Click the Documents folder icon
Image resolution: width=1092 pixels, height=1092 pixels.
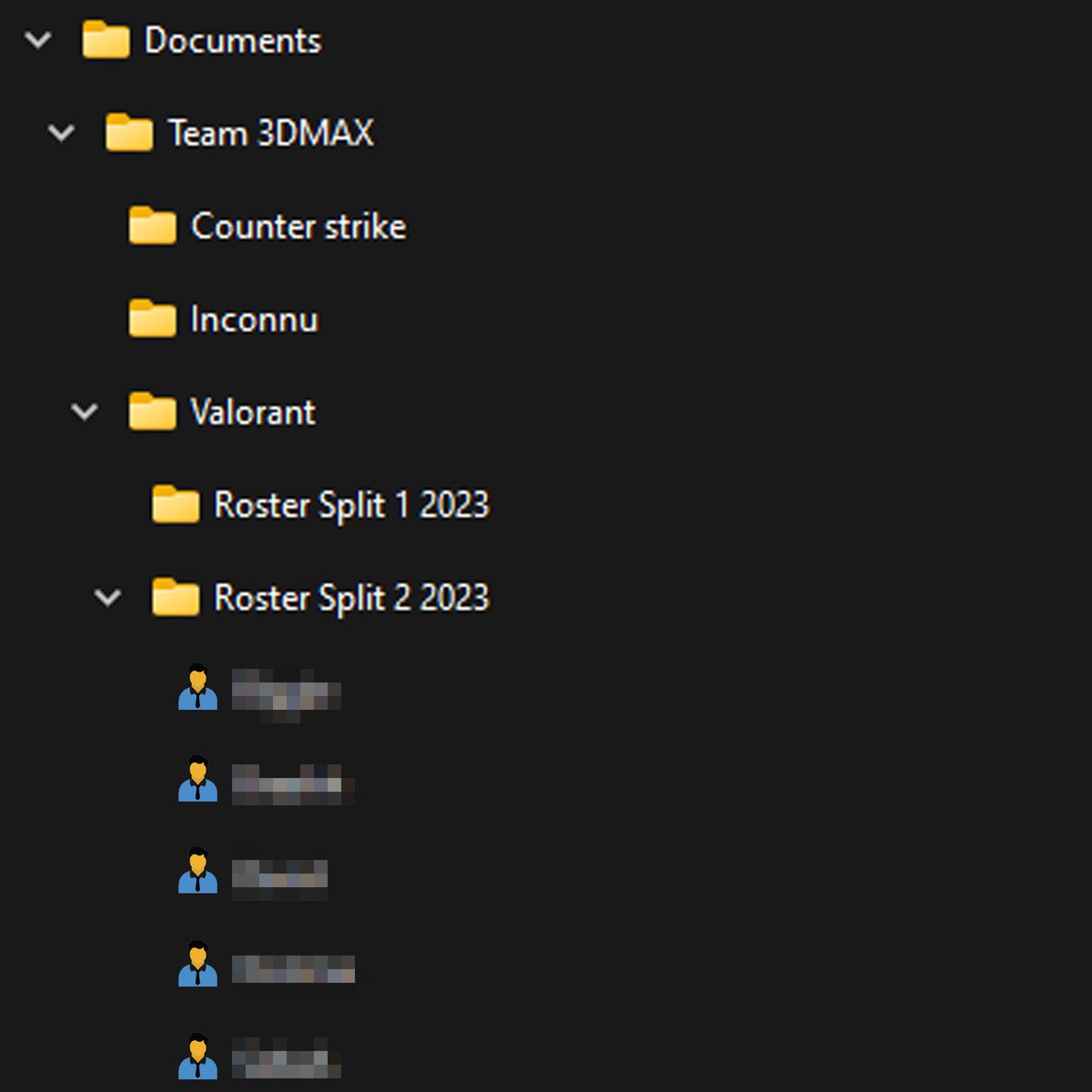[x=106, y=40]
